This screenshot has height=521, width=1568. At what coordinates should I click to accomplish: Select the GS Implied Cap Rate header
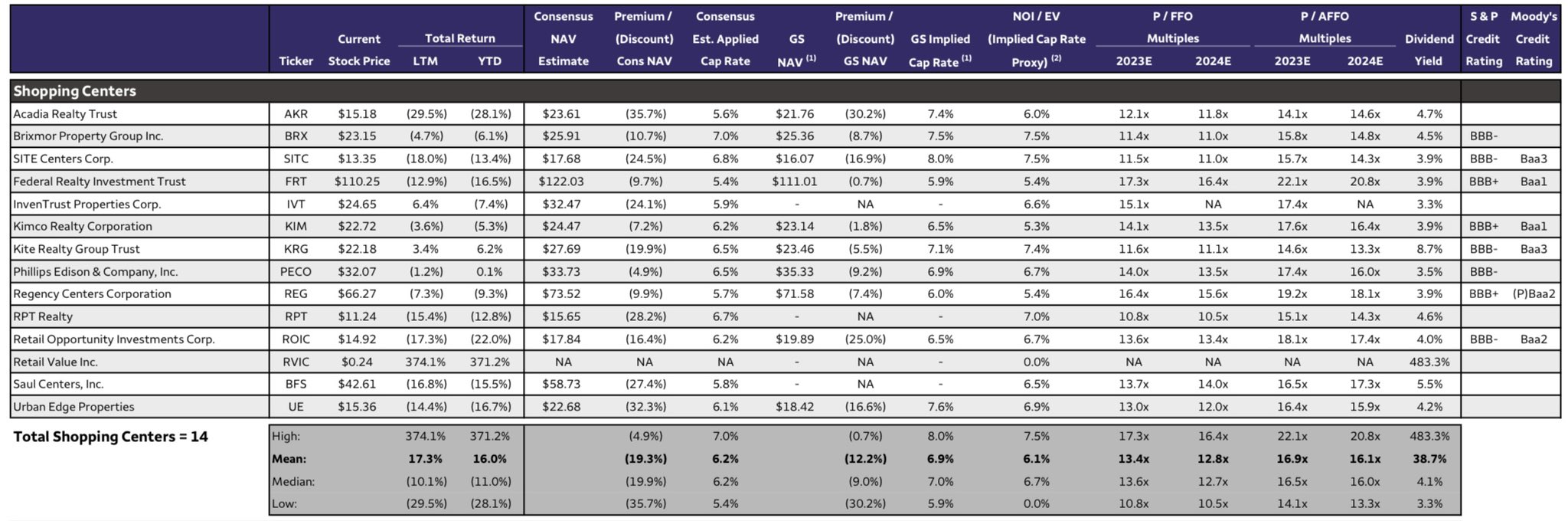pos(940,51)
